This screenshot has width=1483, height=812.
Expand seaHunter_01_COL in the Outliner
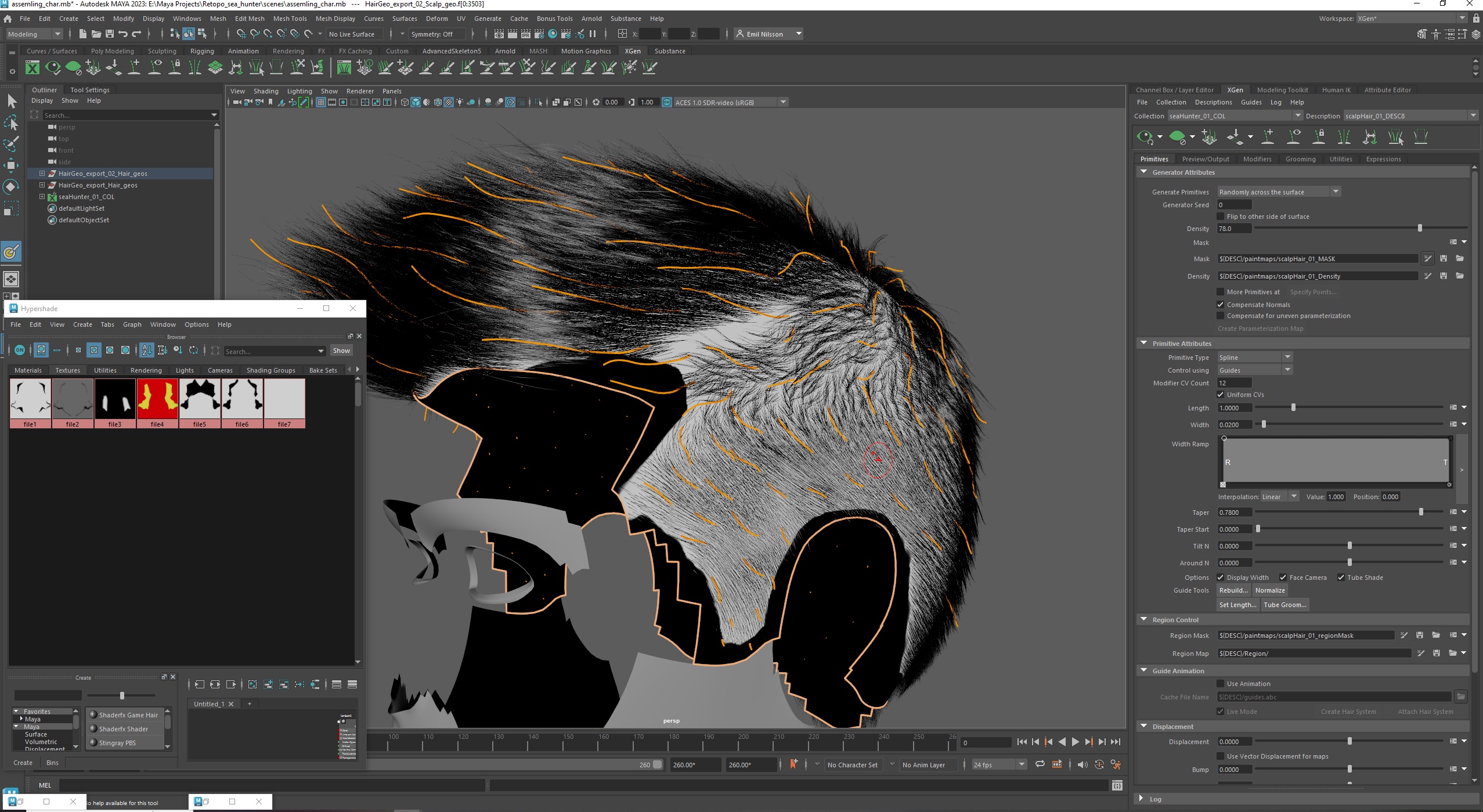click(x=42, y=197)
